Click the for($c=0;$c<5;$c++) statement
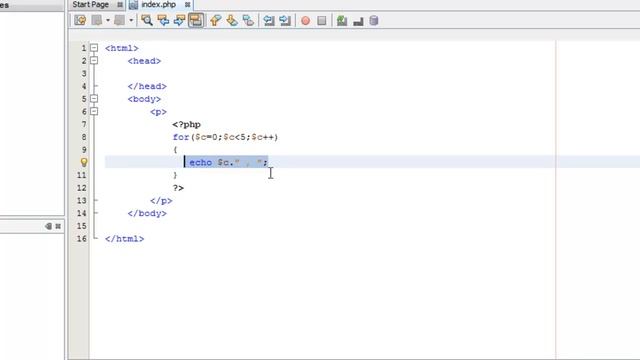This screenshot has width=640, height=360. click(x=225, y=137)
